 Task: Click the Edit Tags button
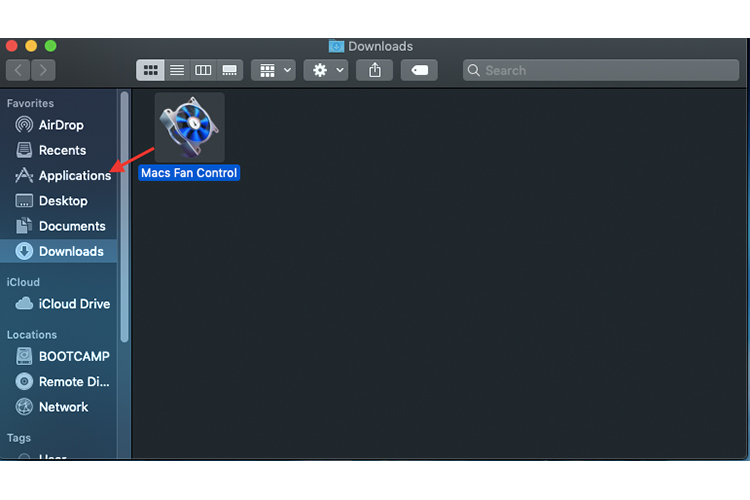point(419,70)
